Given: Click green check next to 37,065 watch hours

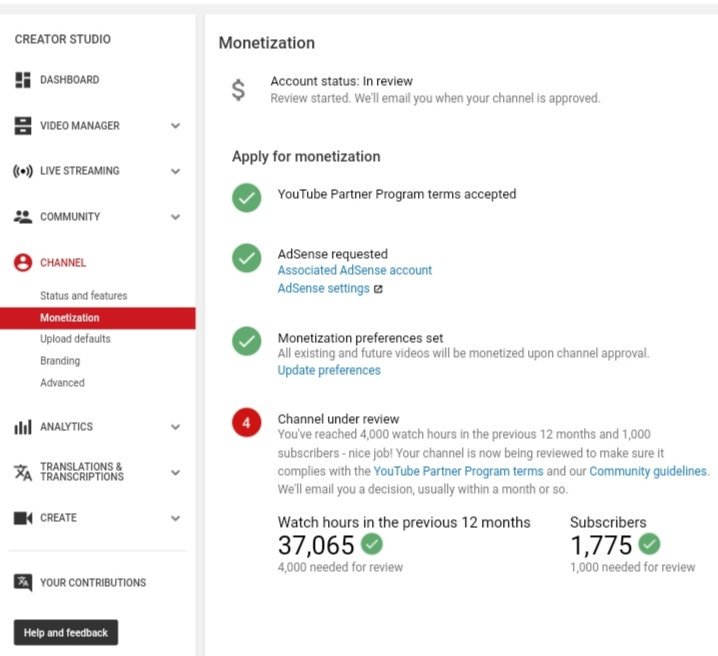Looking at the screenshot, I should pyautogui.click(x=372, y=544).
